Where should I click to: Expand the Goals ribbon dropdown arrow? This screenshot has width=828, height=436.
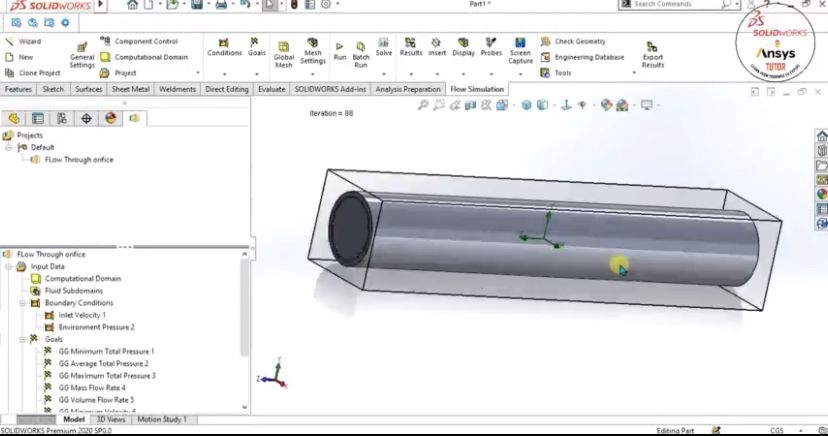[257, 74]
